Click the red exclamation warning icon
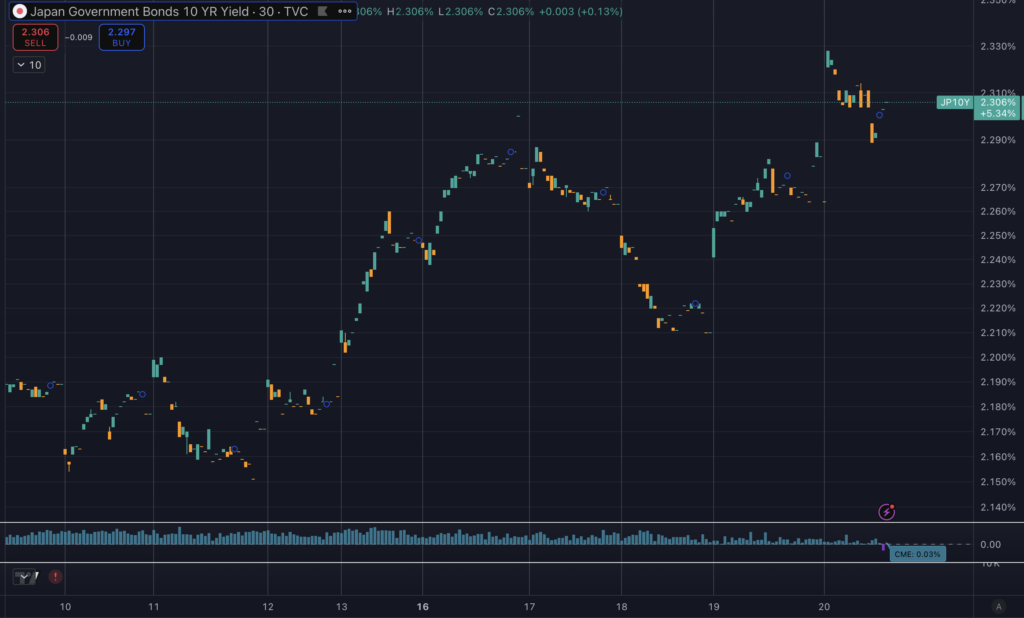 point(55,576)
